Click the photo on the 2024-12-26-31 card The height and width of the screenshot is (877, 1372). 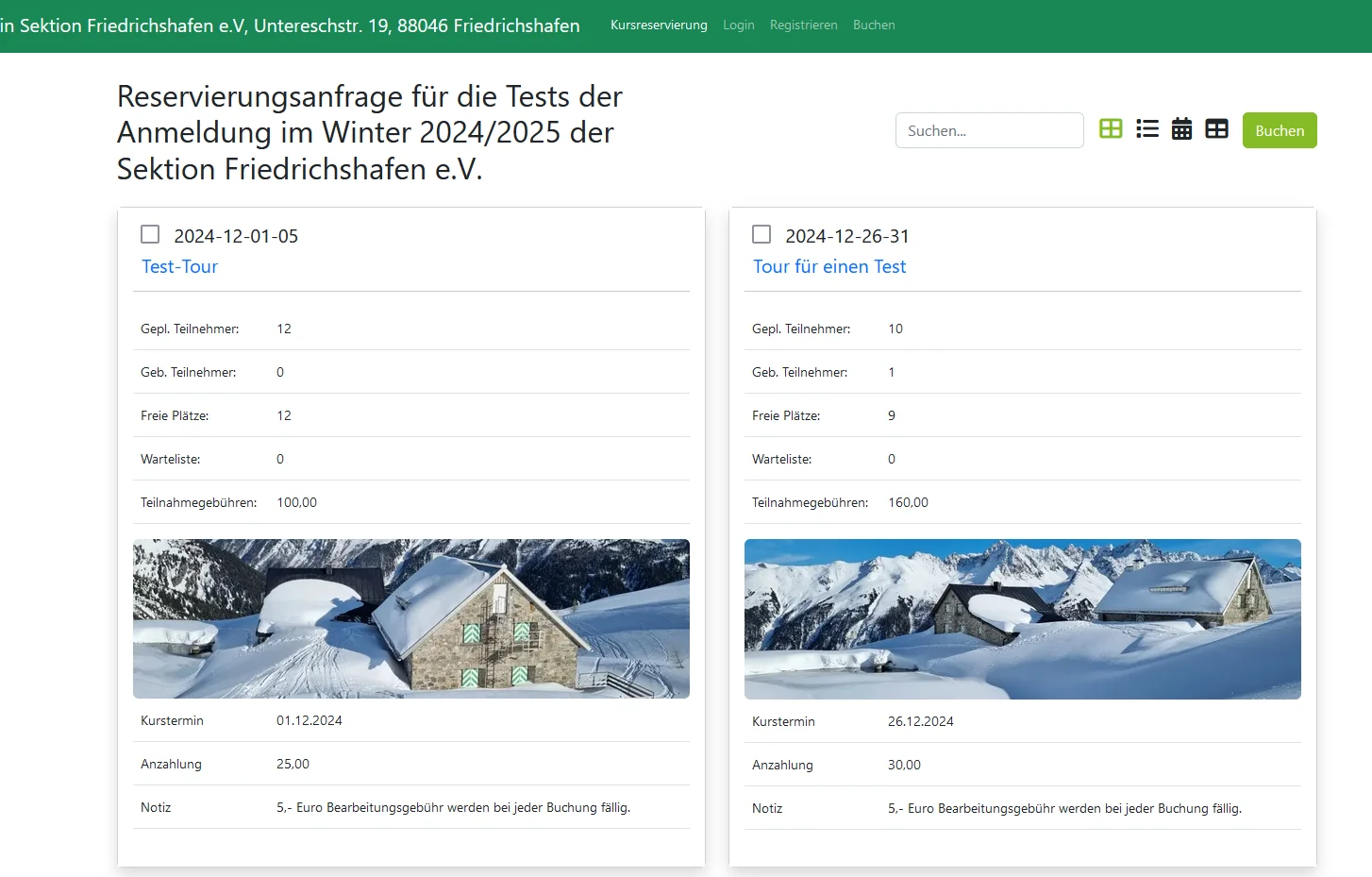(x=1022, y=618)
